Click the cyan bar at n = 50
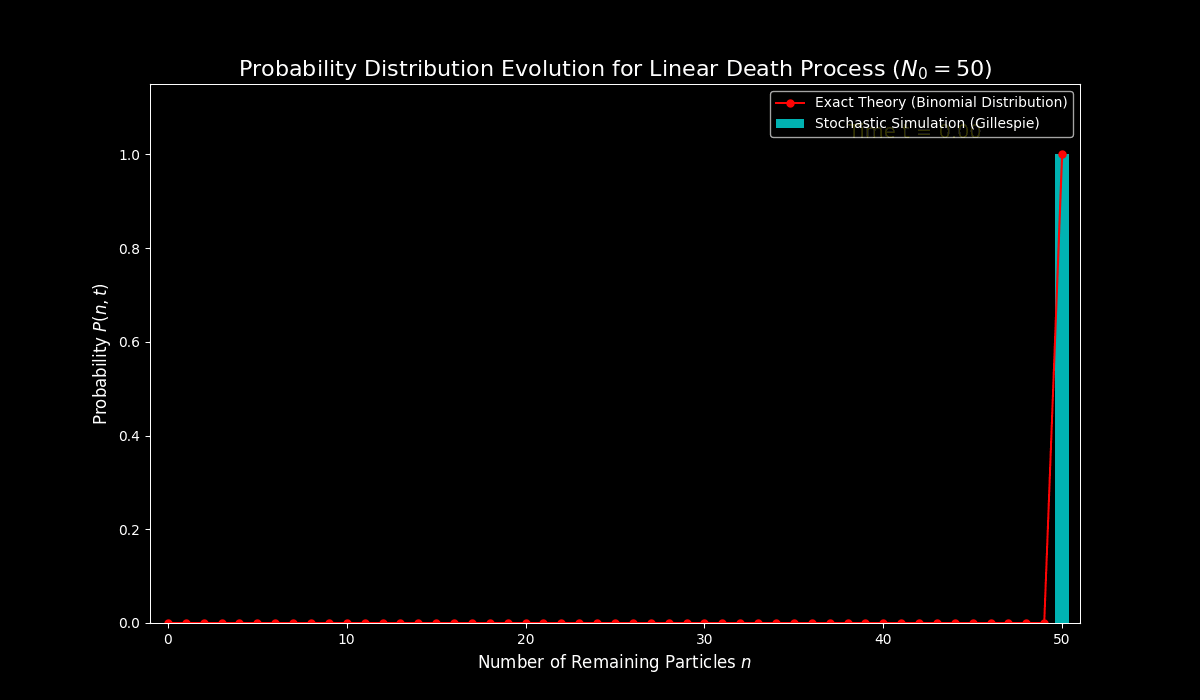 tap(1062, 400)
